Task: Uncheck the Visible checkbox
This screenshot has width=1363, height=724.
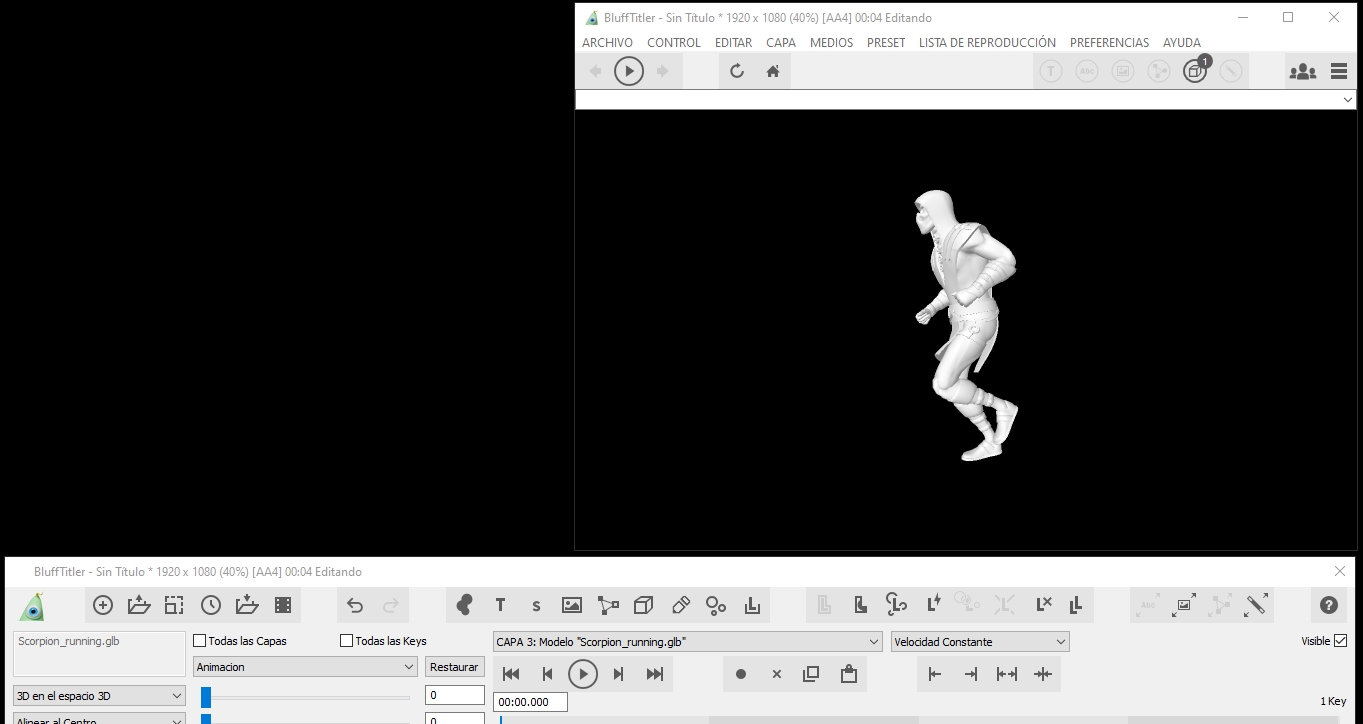Action: coord(1341,641)
